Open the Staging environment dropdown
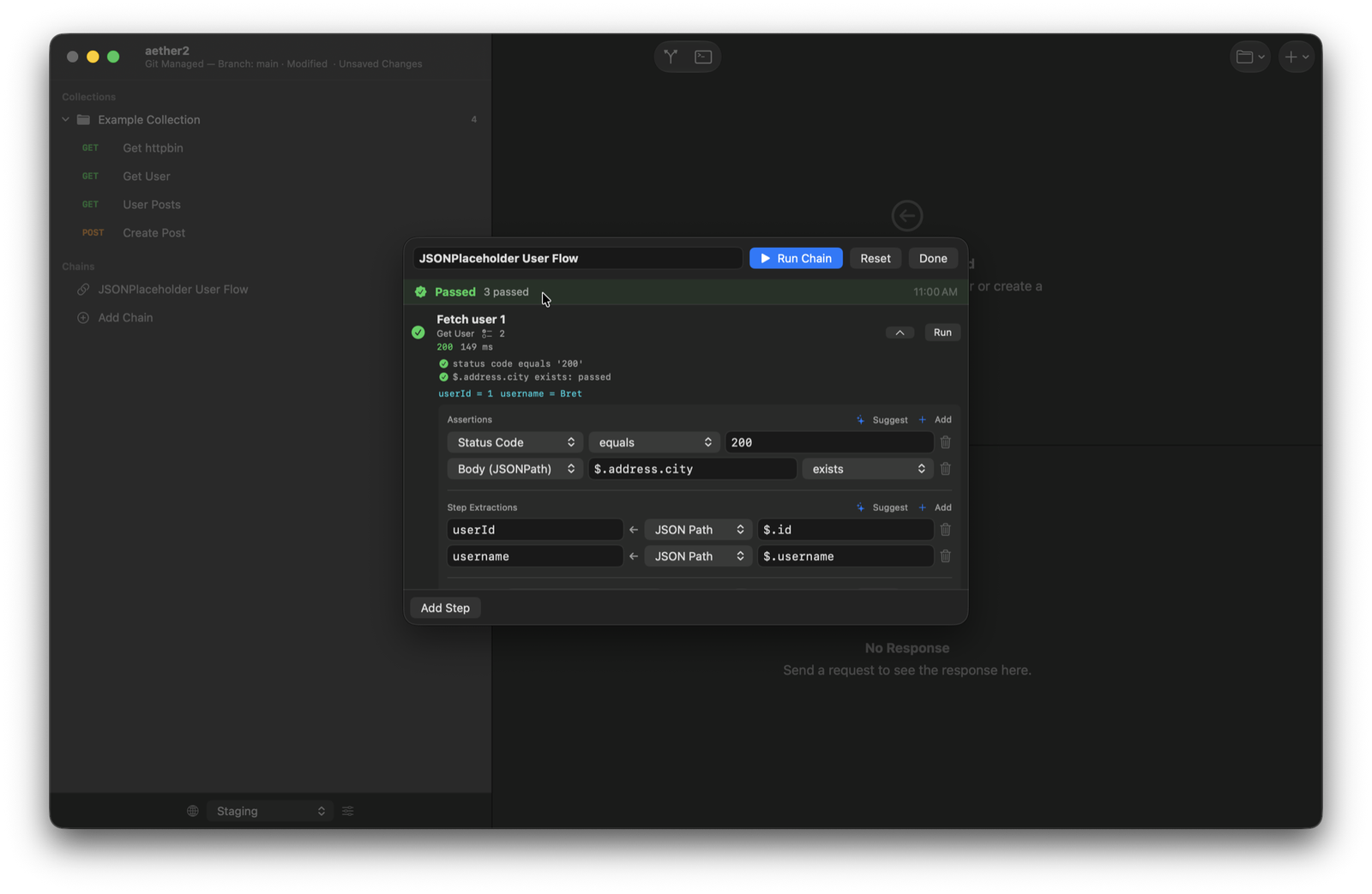Screen dimensions: 1372x894 tap(269, 811)
